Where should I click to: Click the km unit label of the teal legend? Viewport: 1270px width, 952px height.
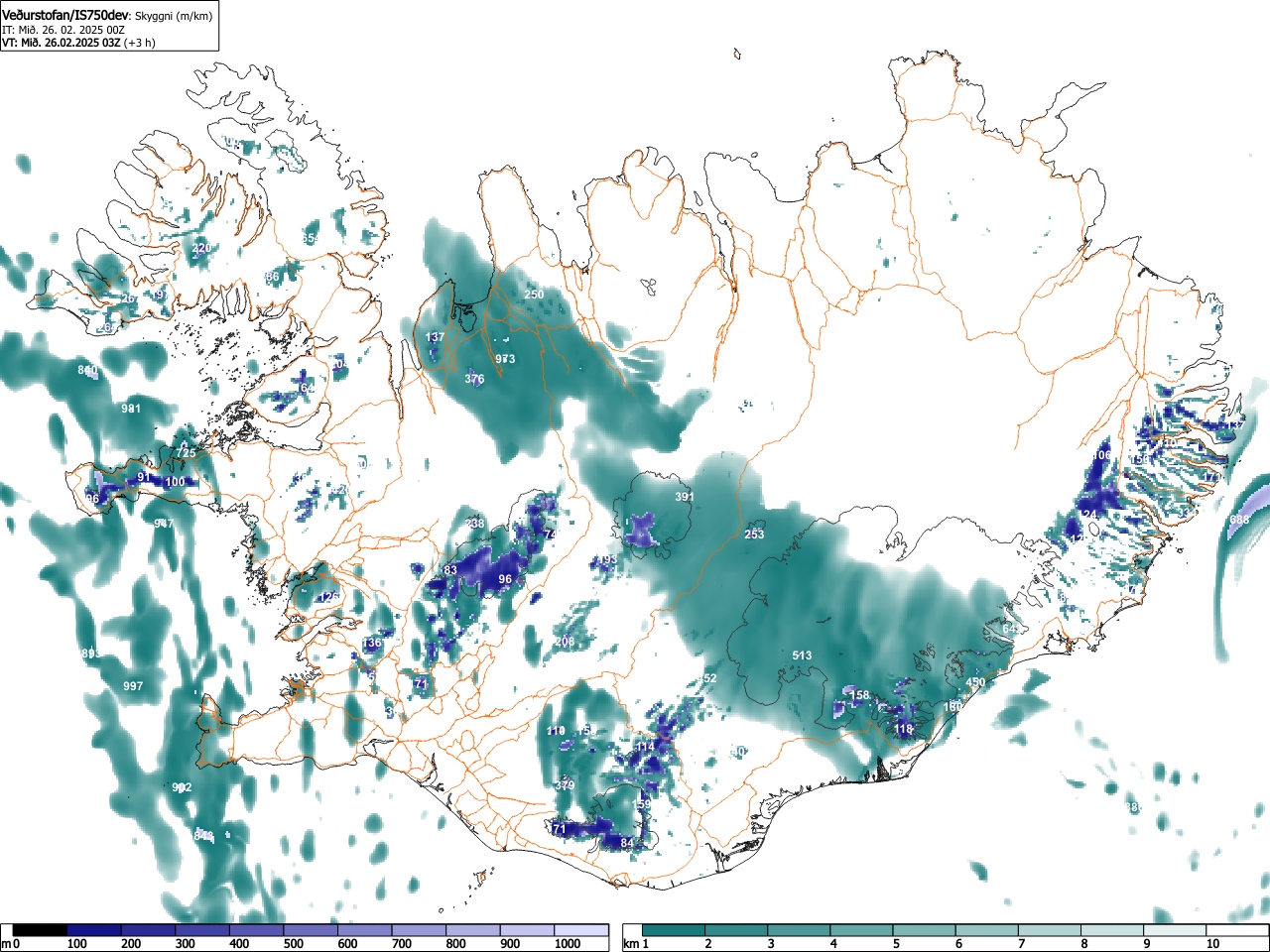(631, 944)
